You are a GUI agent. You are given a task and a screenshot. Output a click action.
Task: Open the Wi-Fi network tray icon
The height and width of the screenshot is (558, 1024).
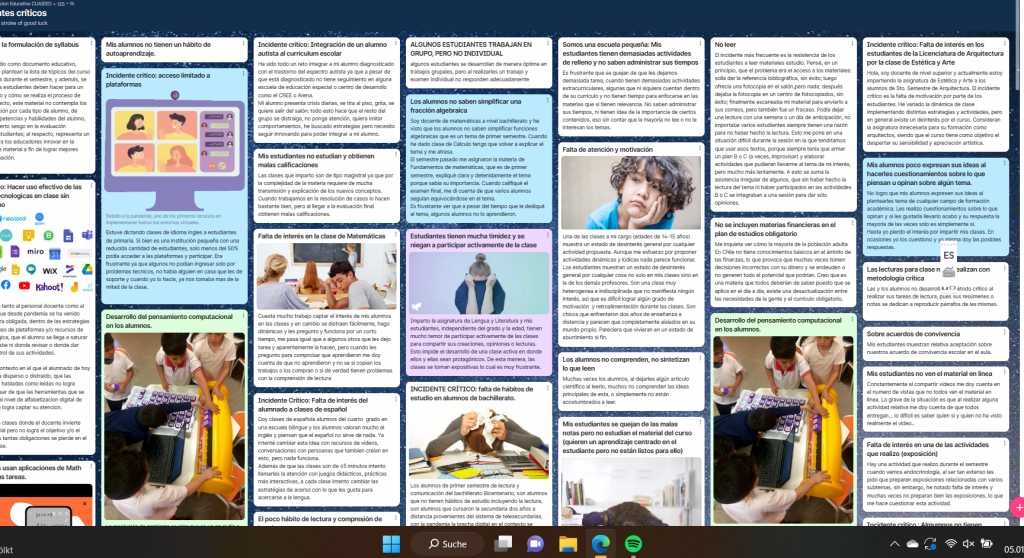tap(951, 543)
